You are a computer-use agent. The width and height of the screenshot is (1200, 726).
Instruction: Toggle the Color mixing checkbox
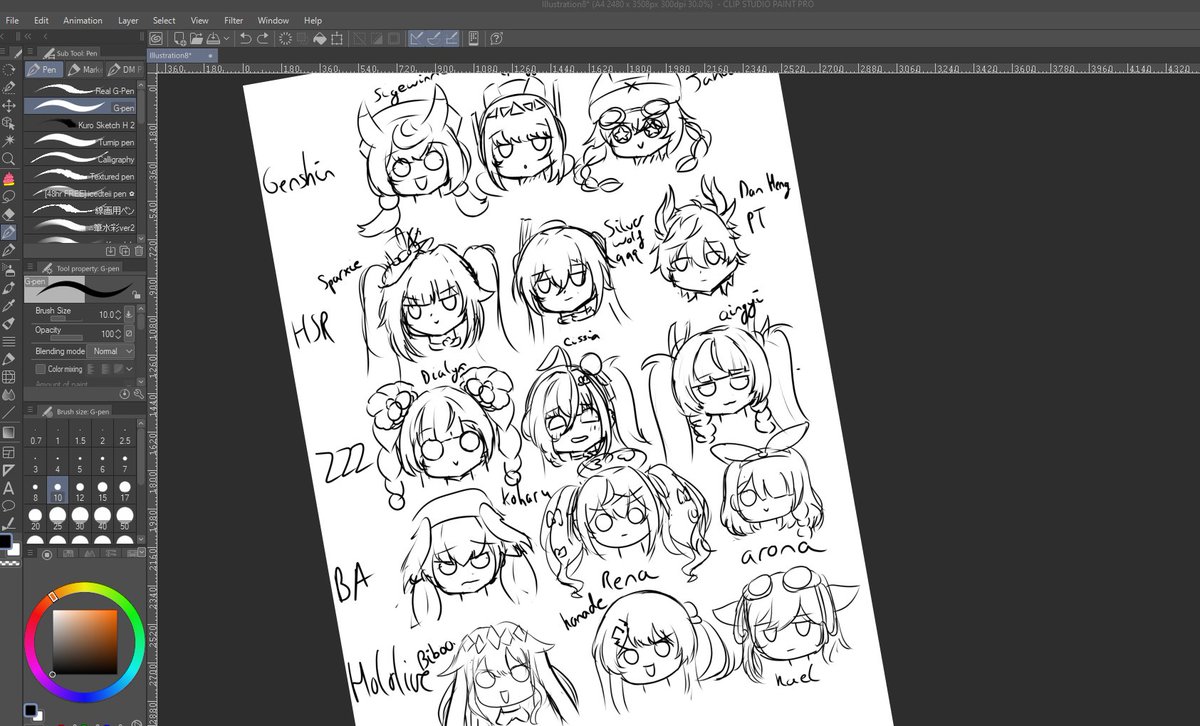click(40, 369)
